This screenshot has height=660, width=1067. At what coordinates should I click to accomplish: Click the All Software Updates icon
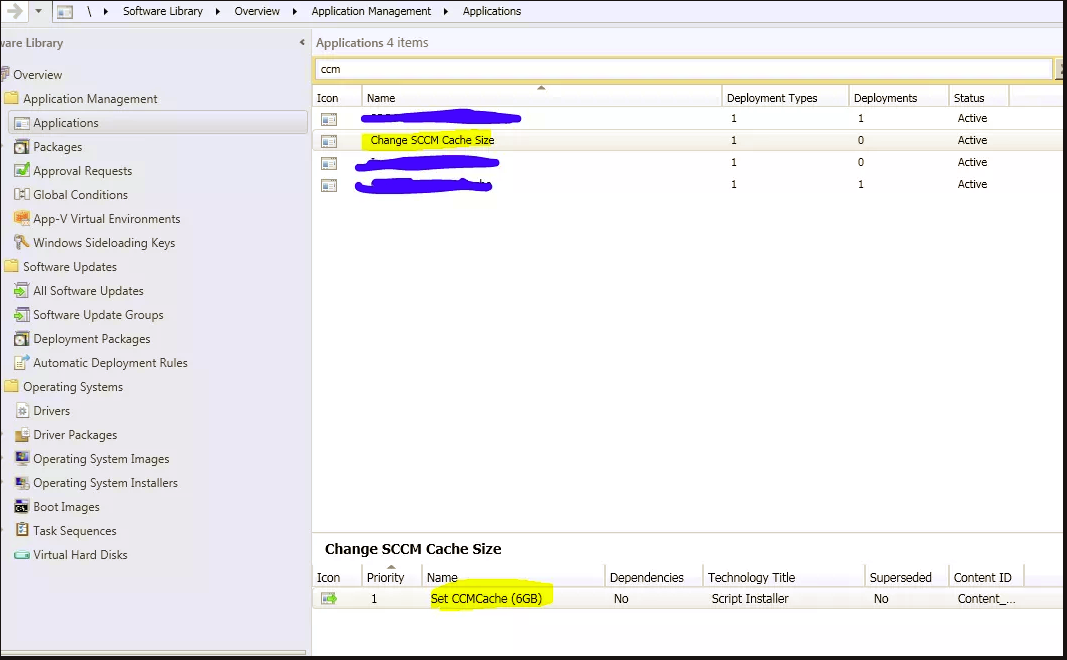tap(22, 291)
